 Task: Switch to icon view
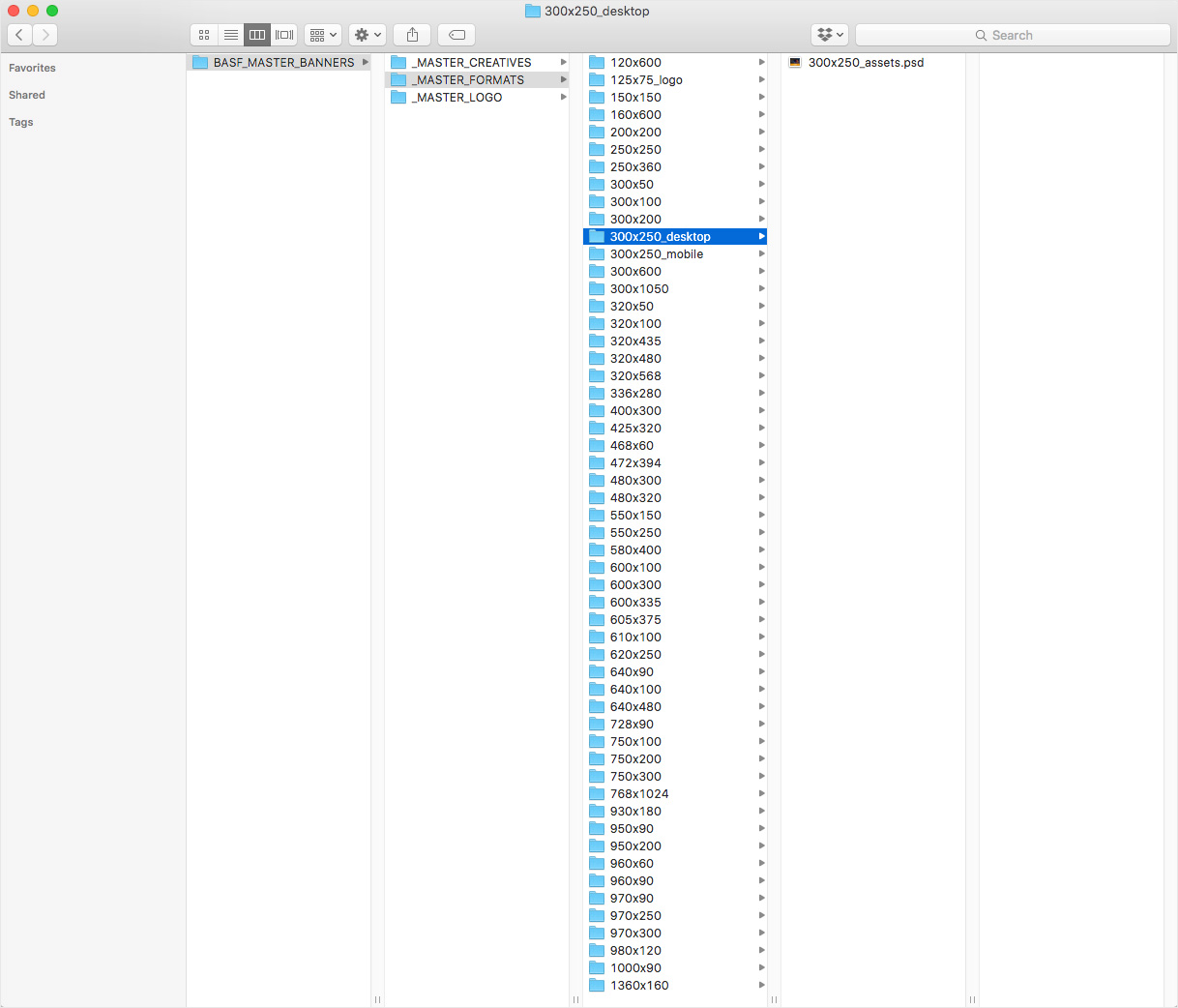click(x=204, y=35)
